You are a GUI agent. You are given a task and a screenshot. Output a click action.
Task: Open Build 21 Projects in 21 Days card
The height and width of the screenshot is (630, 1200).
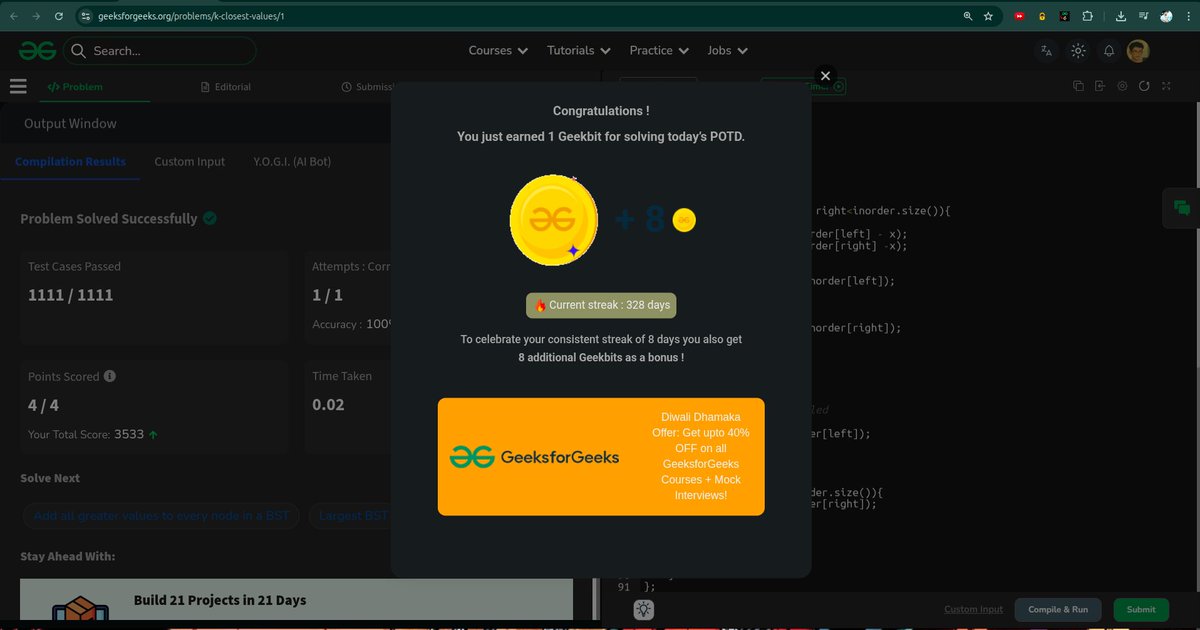[296, 599]
